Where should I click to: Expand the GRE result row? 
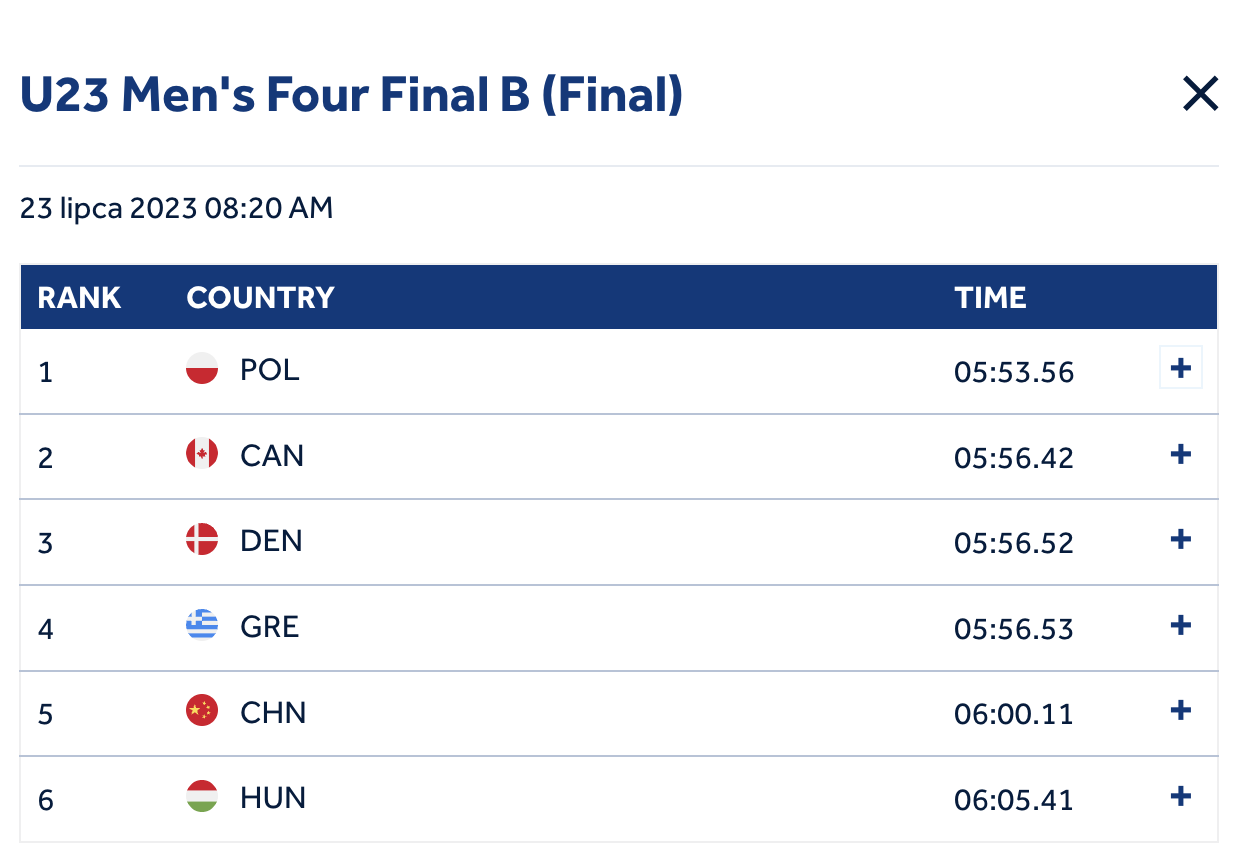pyautogui.click(x=1181, y=626)
